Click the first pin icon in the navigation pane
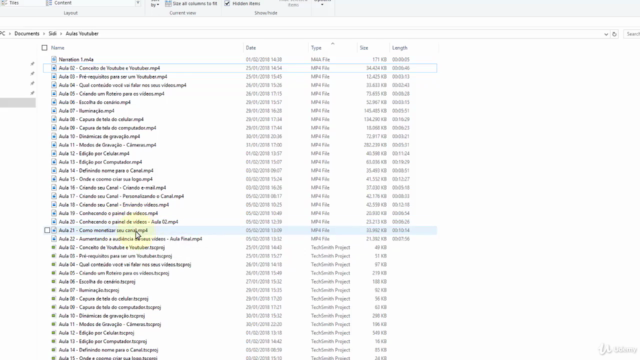This screenshot has height=360, width=640. click(x=32, y=64)
